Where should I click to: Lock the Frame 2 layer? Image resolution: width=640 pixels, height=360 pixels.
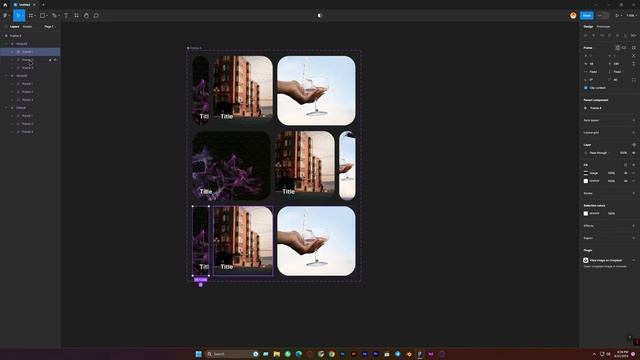click(51, 60)
